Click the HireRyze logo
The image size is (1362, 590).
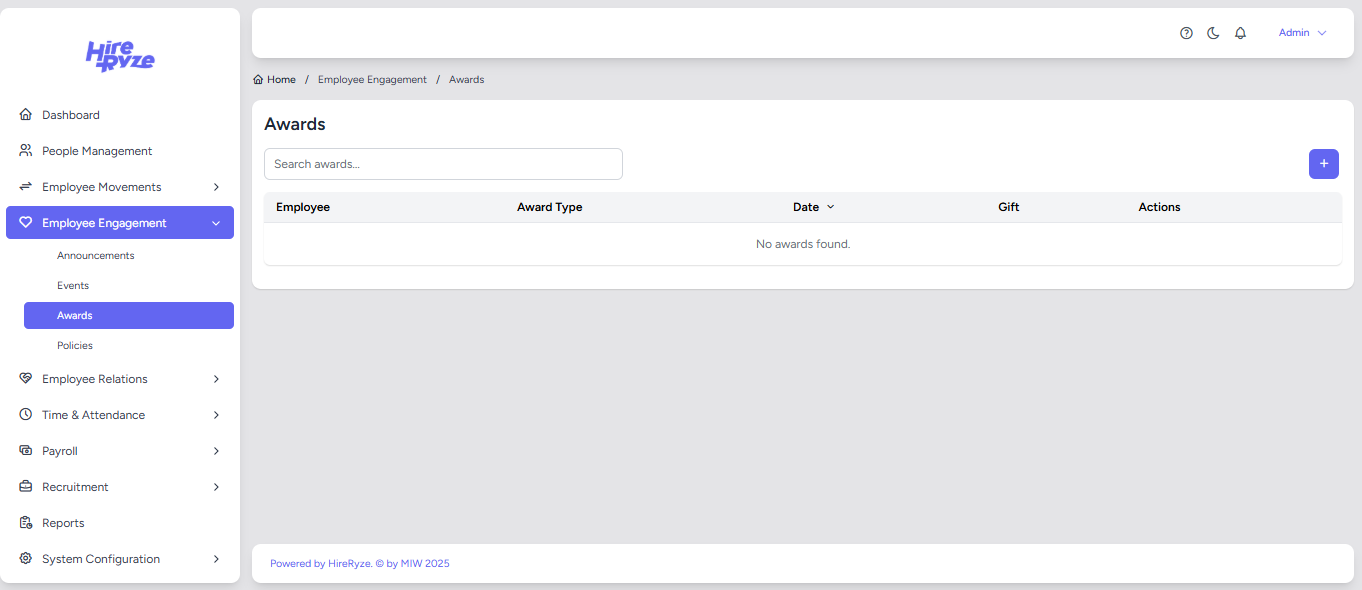120,56
